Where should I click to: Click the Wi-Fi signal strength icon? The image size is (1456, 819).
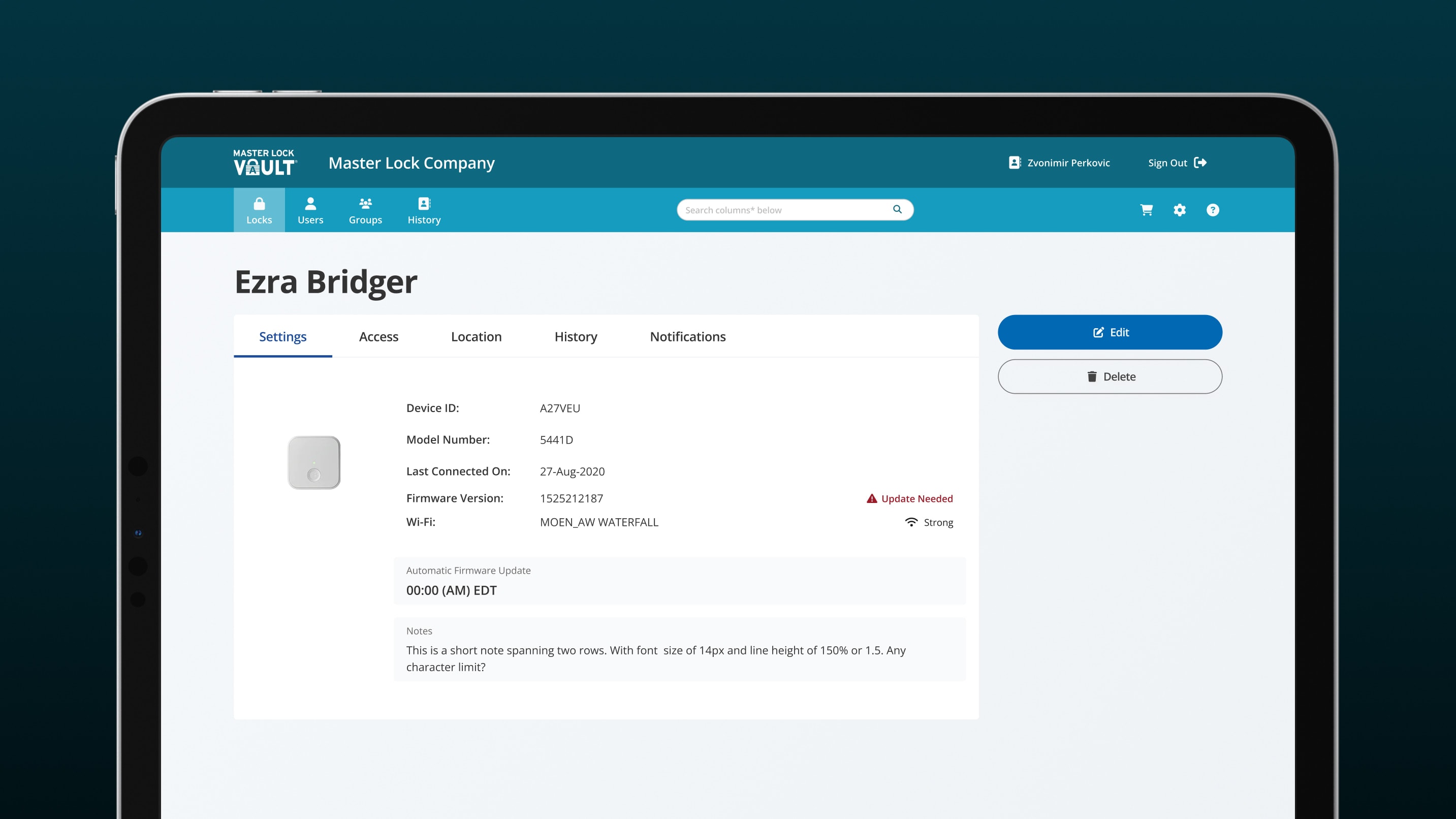point(911,522)
